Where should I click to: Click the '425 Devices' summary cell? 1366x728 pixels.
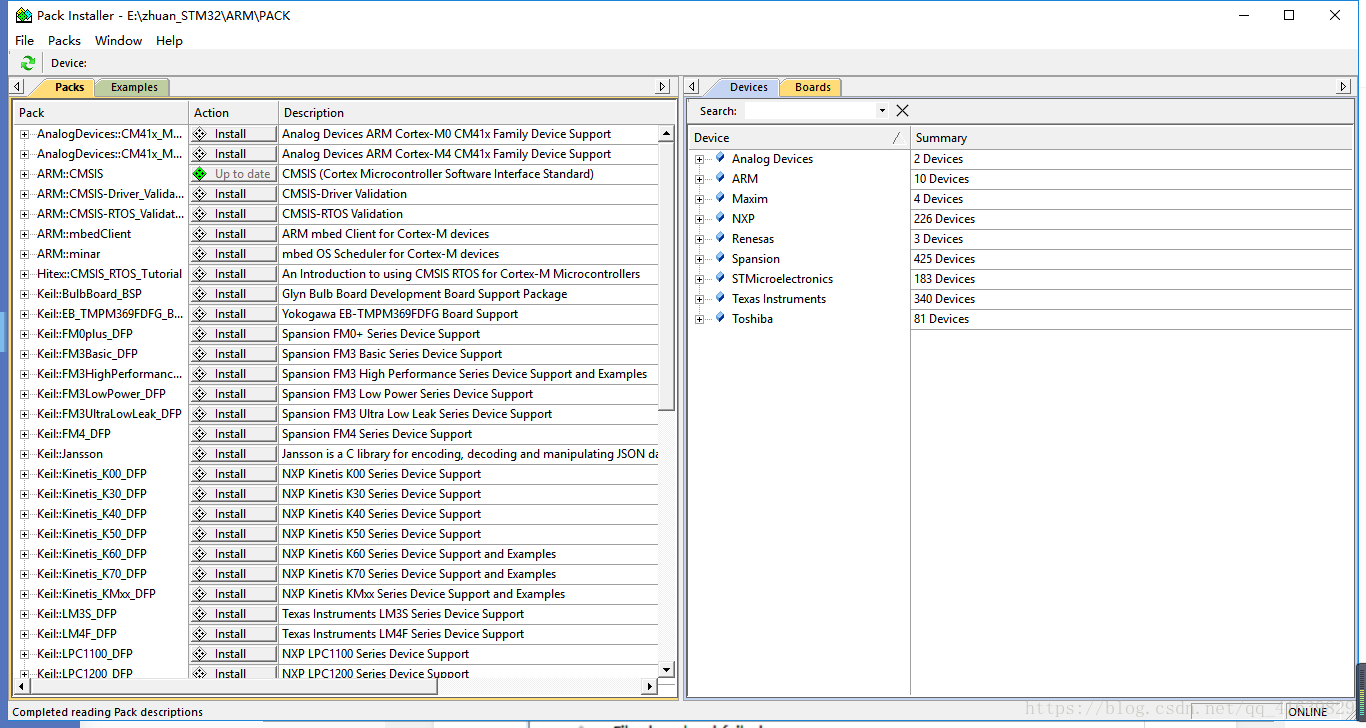coord(944,259)
